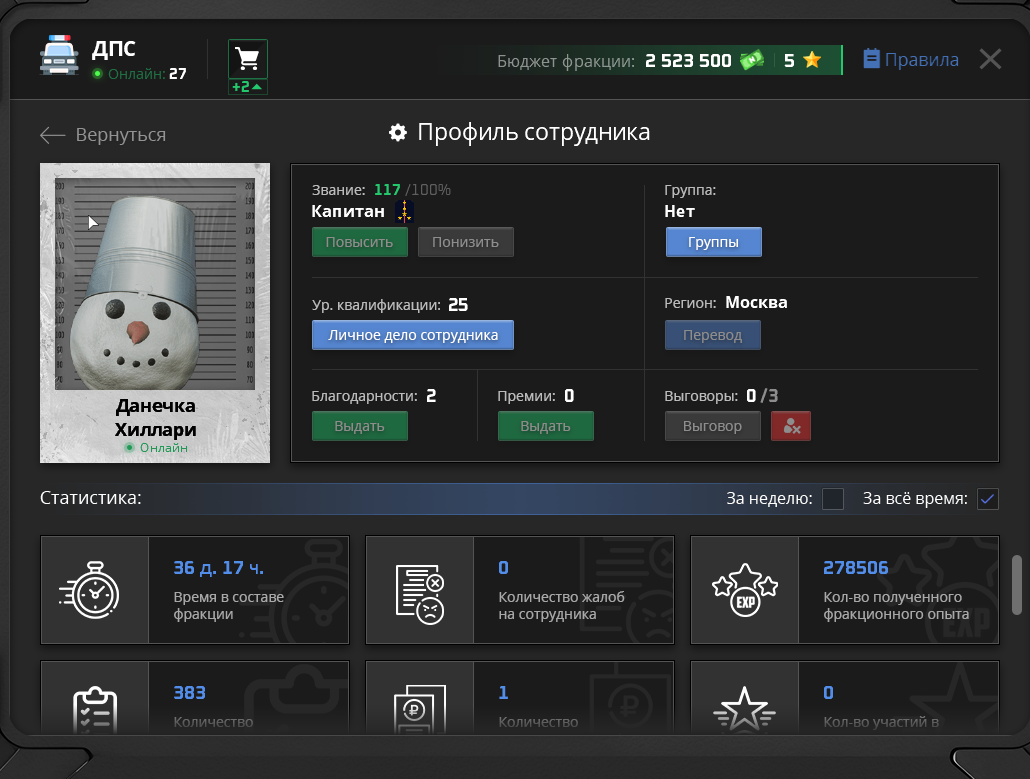Issue a reprimand with "Выговор" button
1030x779 pixels.
[x=712, y=426]
